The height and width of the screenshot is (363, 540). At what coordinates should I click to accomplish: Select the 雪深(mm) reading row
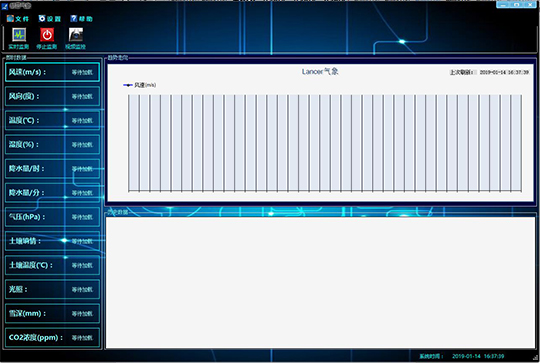(x=52, y=313)
